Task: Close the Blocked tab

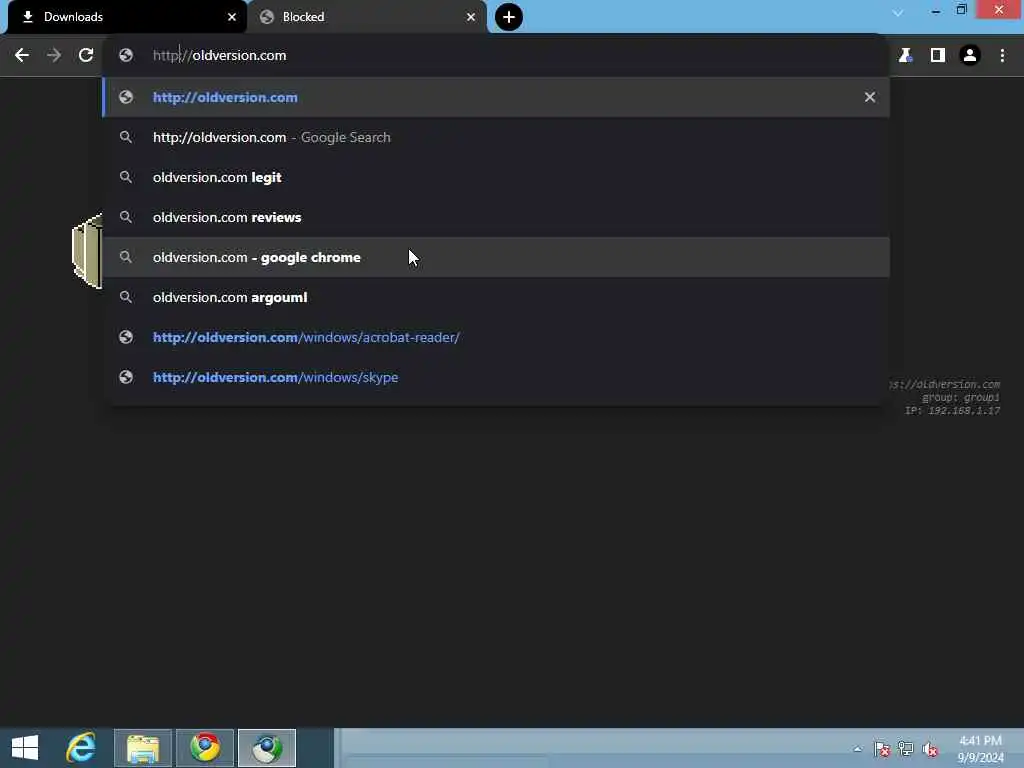Action: click(471, 17)
